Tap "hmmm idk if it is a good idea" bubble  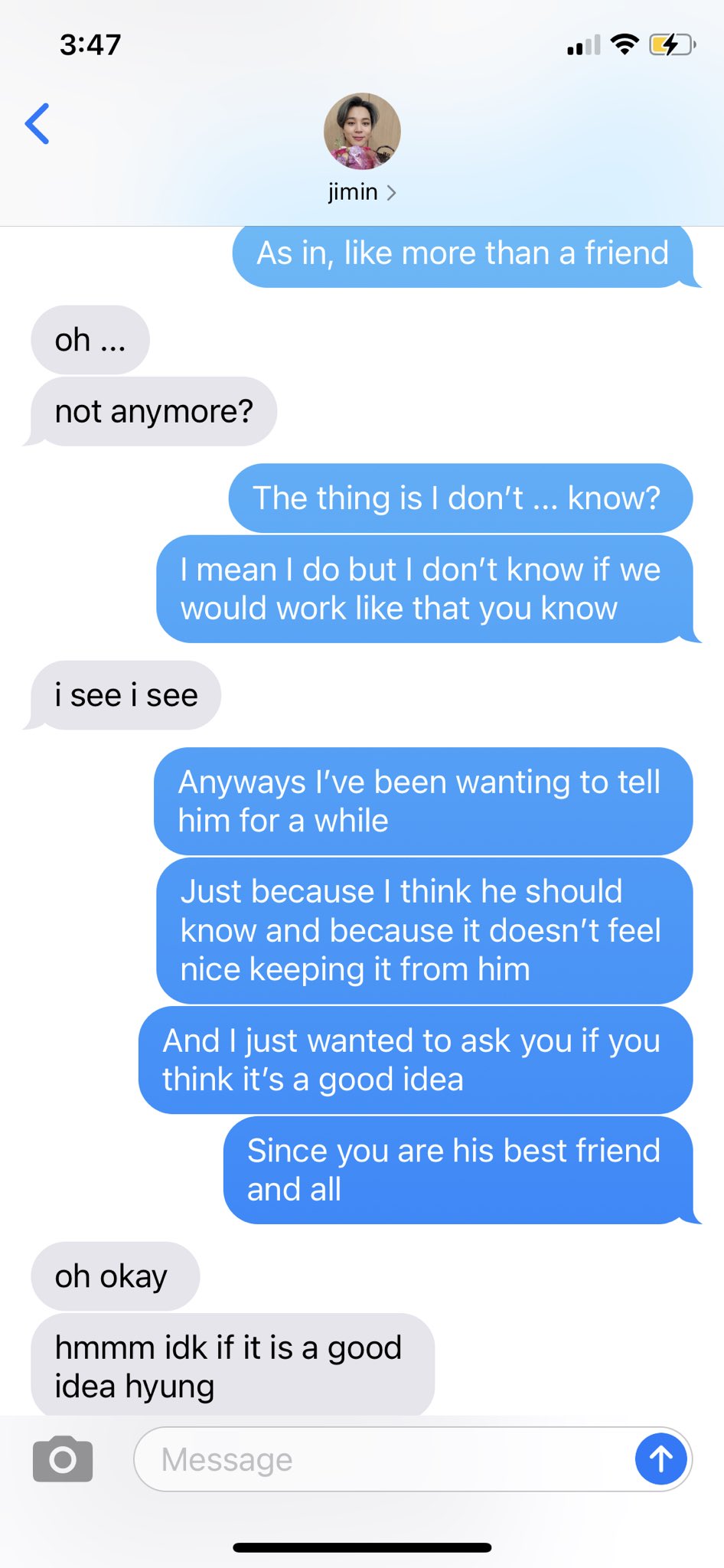coord(233,1366)
